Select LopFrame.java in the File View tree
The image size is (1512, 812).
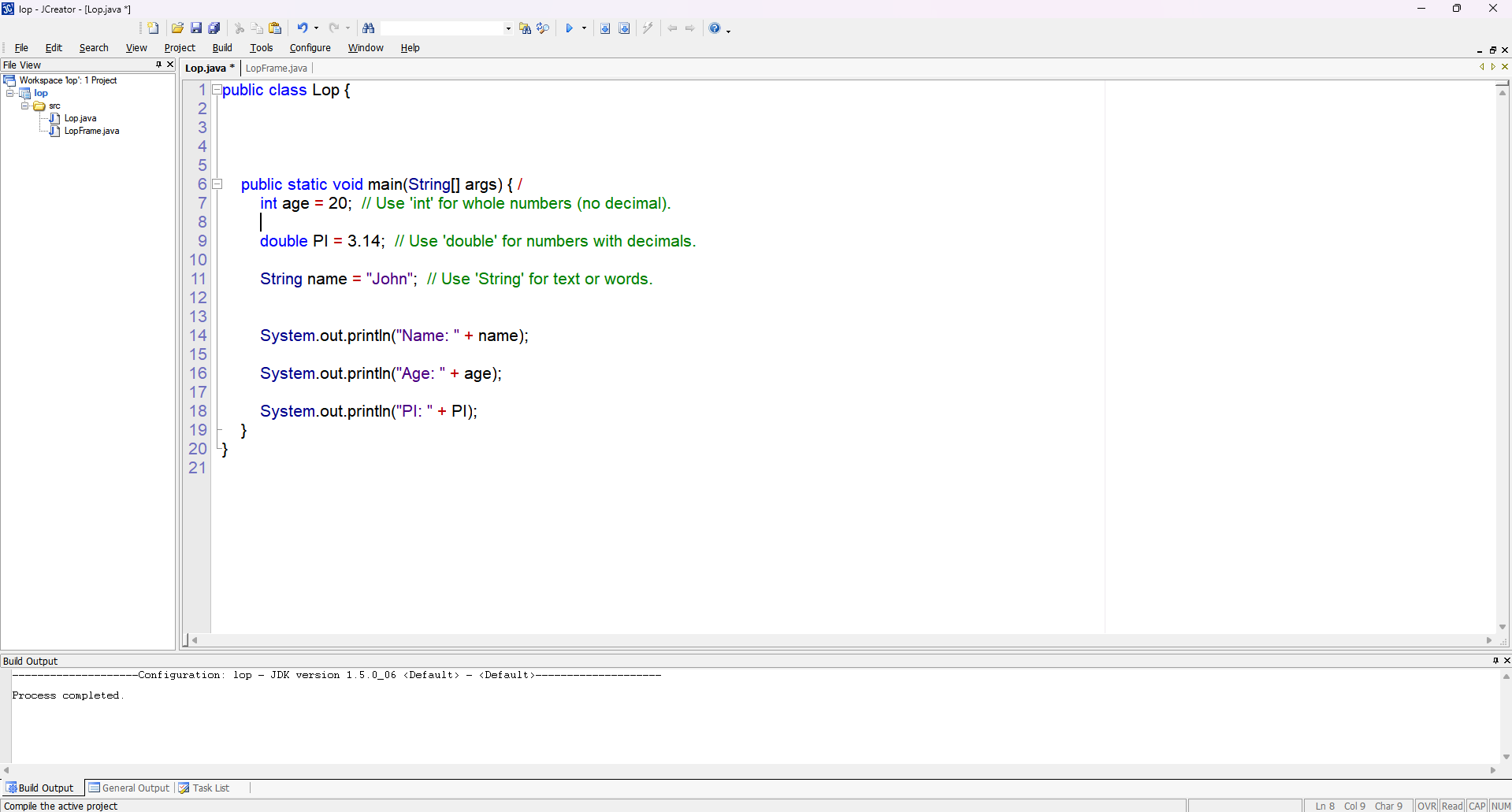pyautogui.click(x=91, y=131)
